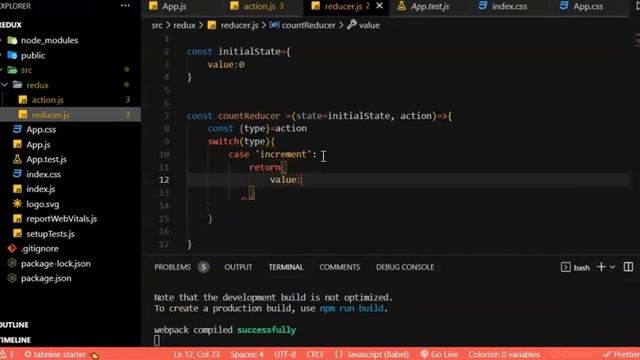Click the redux breadcrumb segment
This screenshot has height=360, width=640.
click(x=184, y=25)
